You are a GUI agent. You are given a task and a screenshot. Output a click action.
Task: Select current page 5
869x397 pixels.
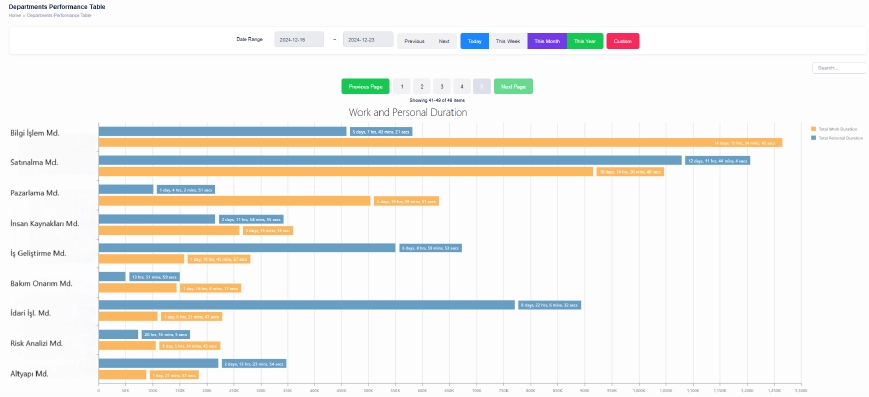click(482, 86)
